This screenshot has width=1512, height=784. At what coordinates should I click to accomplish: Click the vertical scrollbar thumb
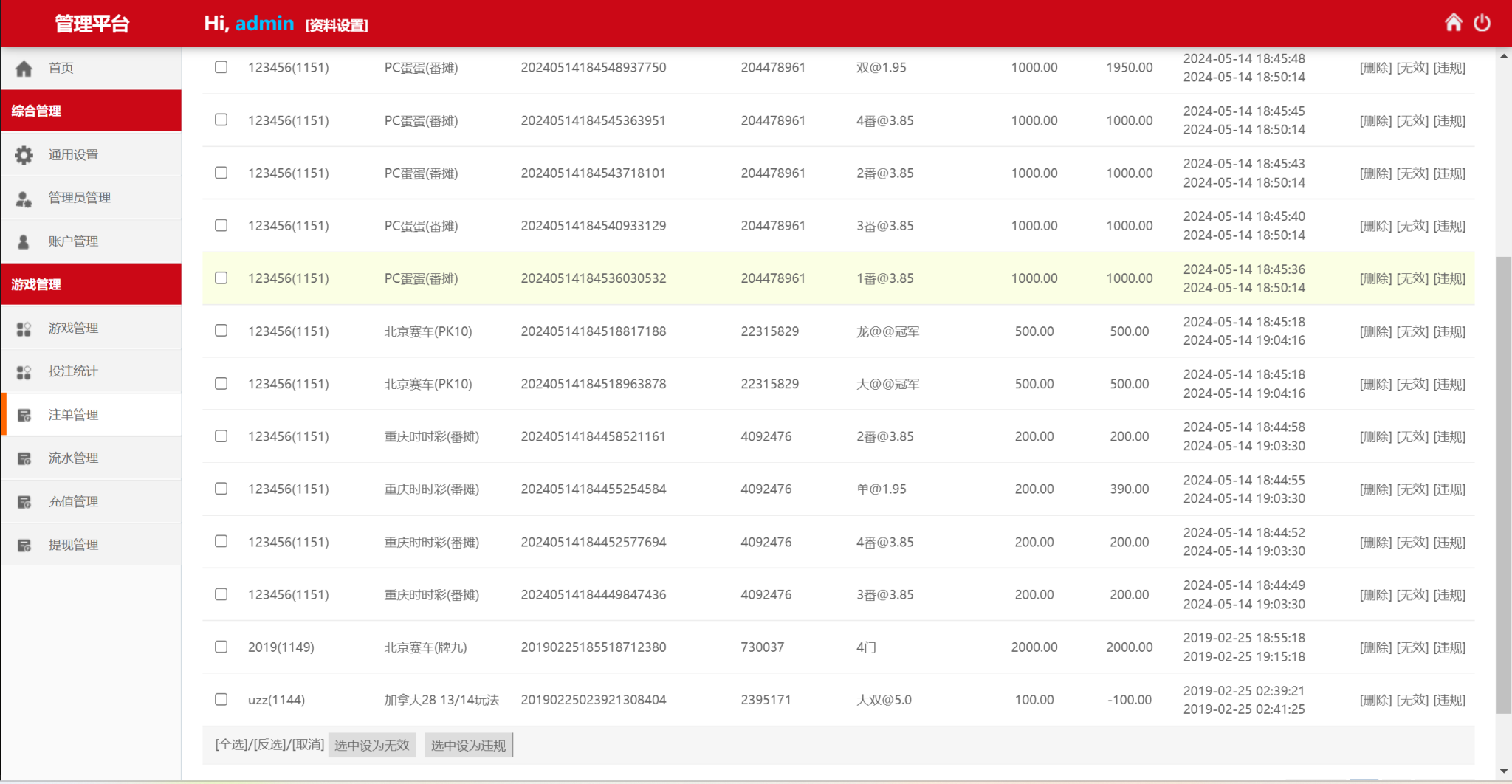click(1503, 484)
